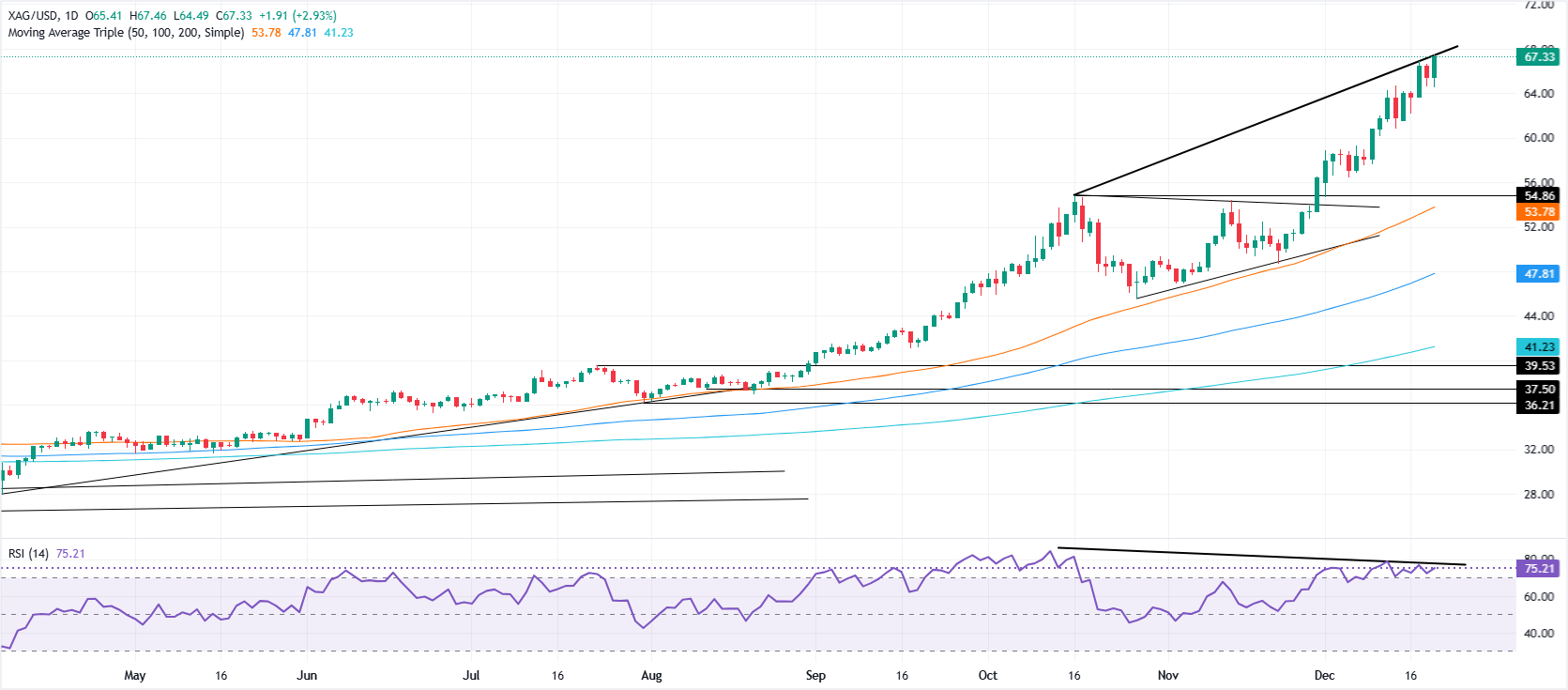Screen dimensions: 1568x690
Task: Click the orange 53.78 price axis tag
Action: (1538, 212)
